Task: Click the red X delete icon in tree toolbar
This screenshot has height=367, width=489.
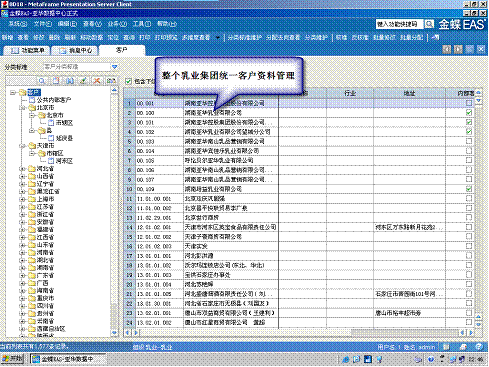Action: click(97, 81)
